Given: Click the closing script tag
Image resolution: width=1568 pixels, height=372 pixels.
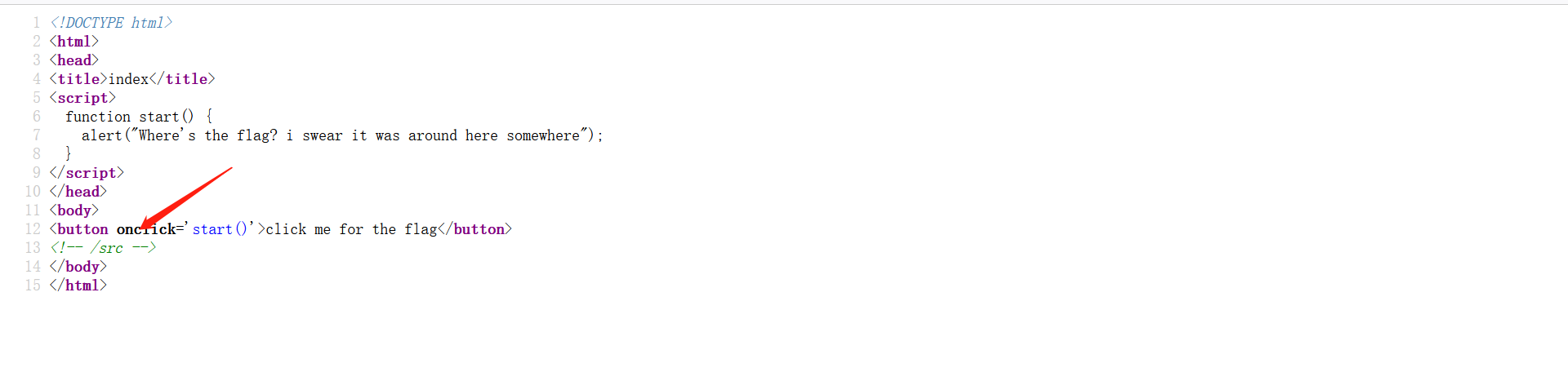Looking at the screenshot, I should tap(87, 173).
